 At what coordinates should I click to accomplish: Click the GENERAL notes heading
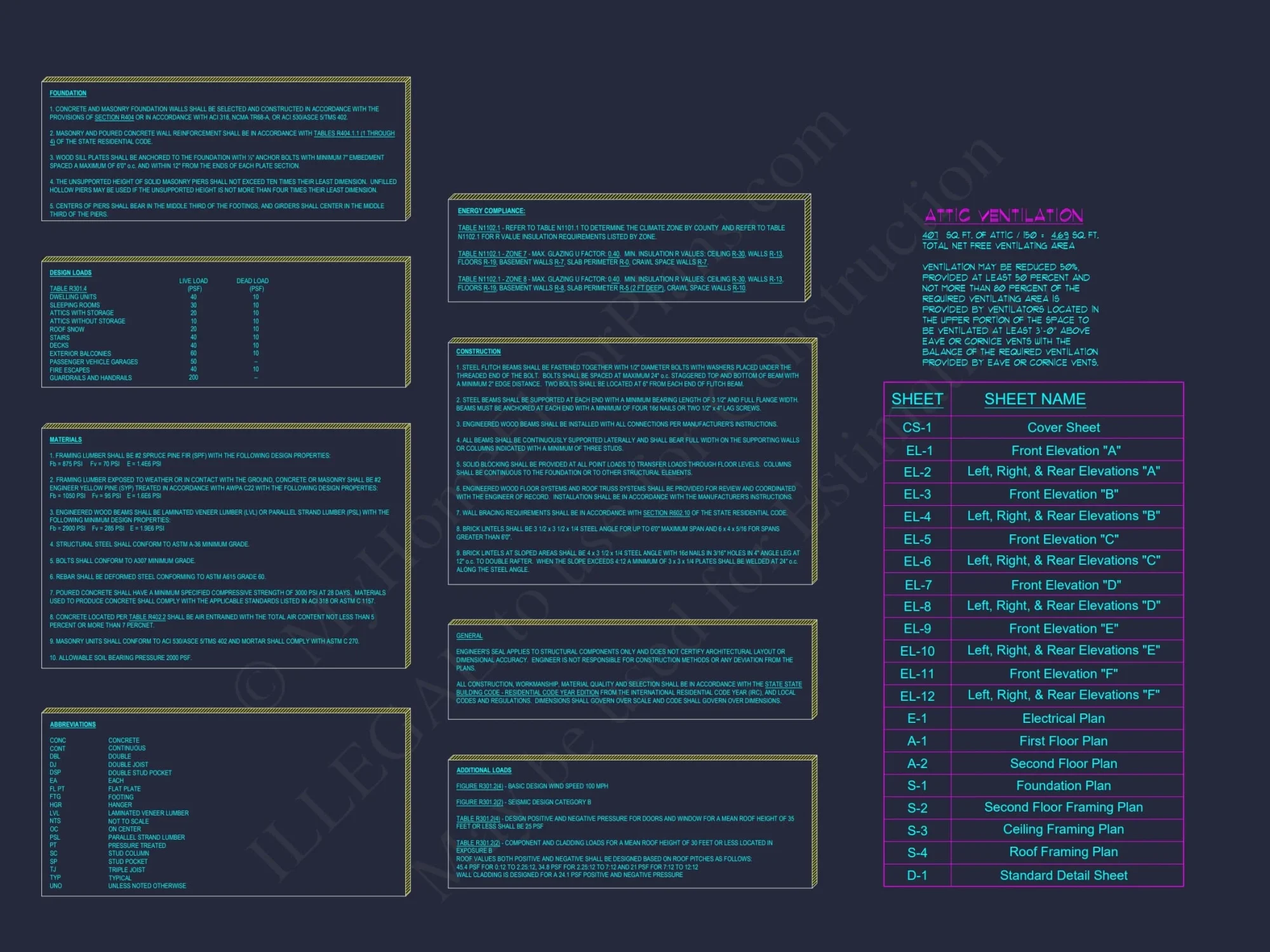click(x=469, y=636)
